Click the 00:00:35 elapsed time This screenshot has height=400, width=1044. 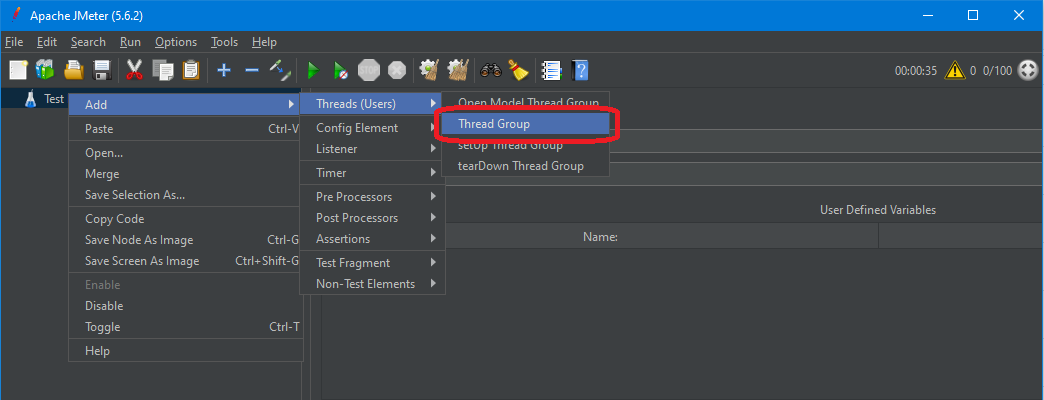(x=916, y=71)
